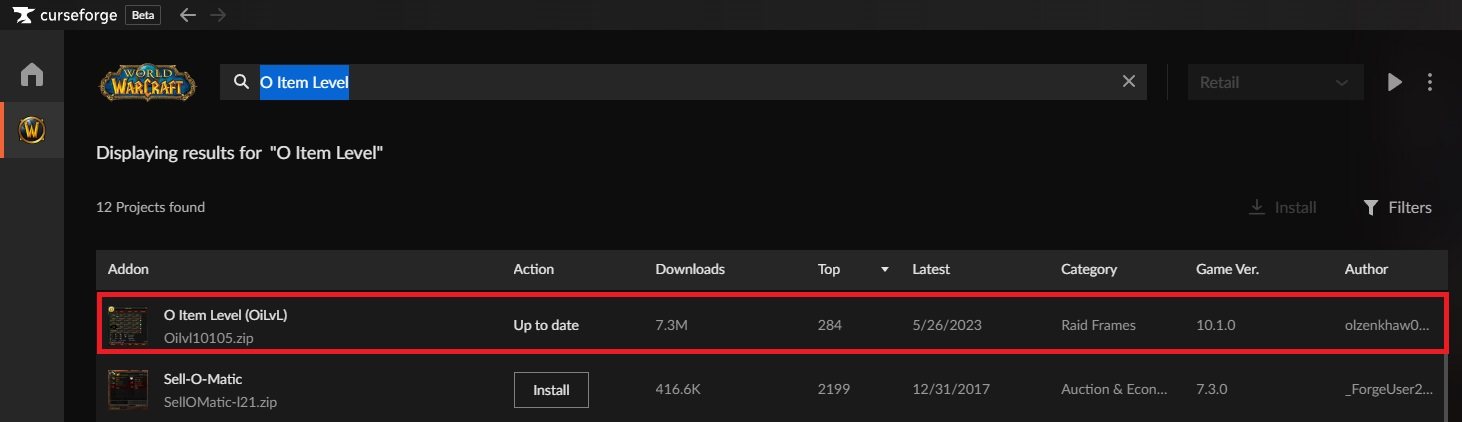
Task: Click the World of Warcraft game logo
Action: (x=147, y=83)
